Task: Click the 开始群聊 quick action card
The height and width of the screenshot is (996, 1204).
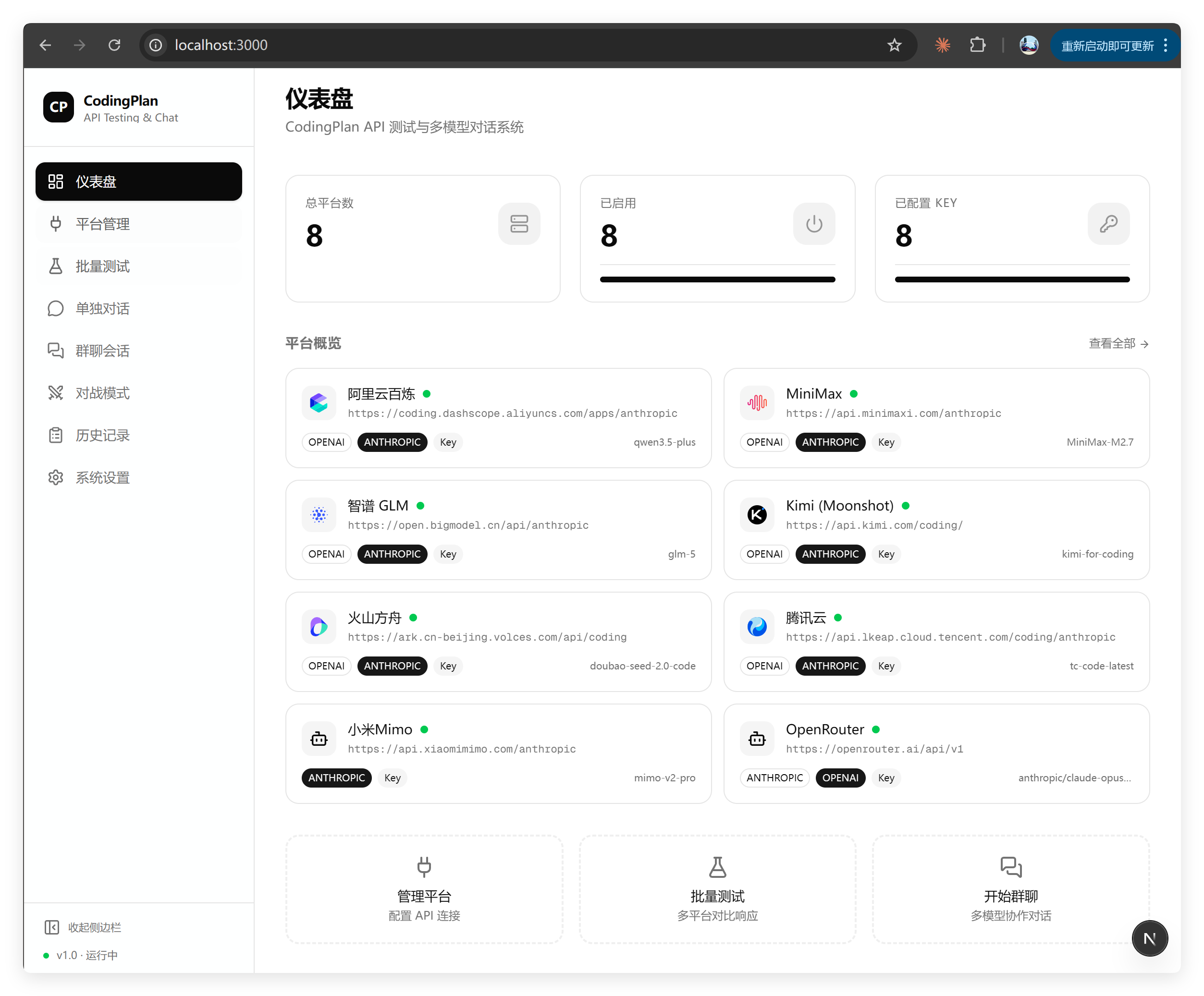Action: 1010,889
